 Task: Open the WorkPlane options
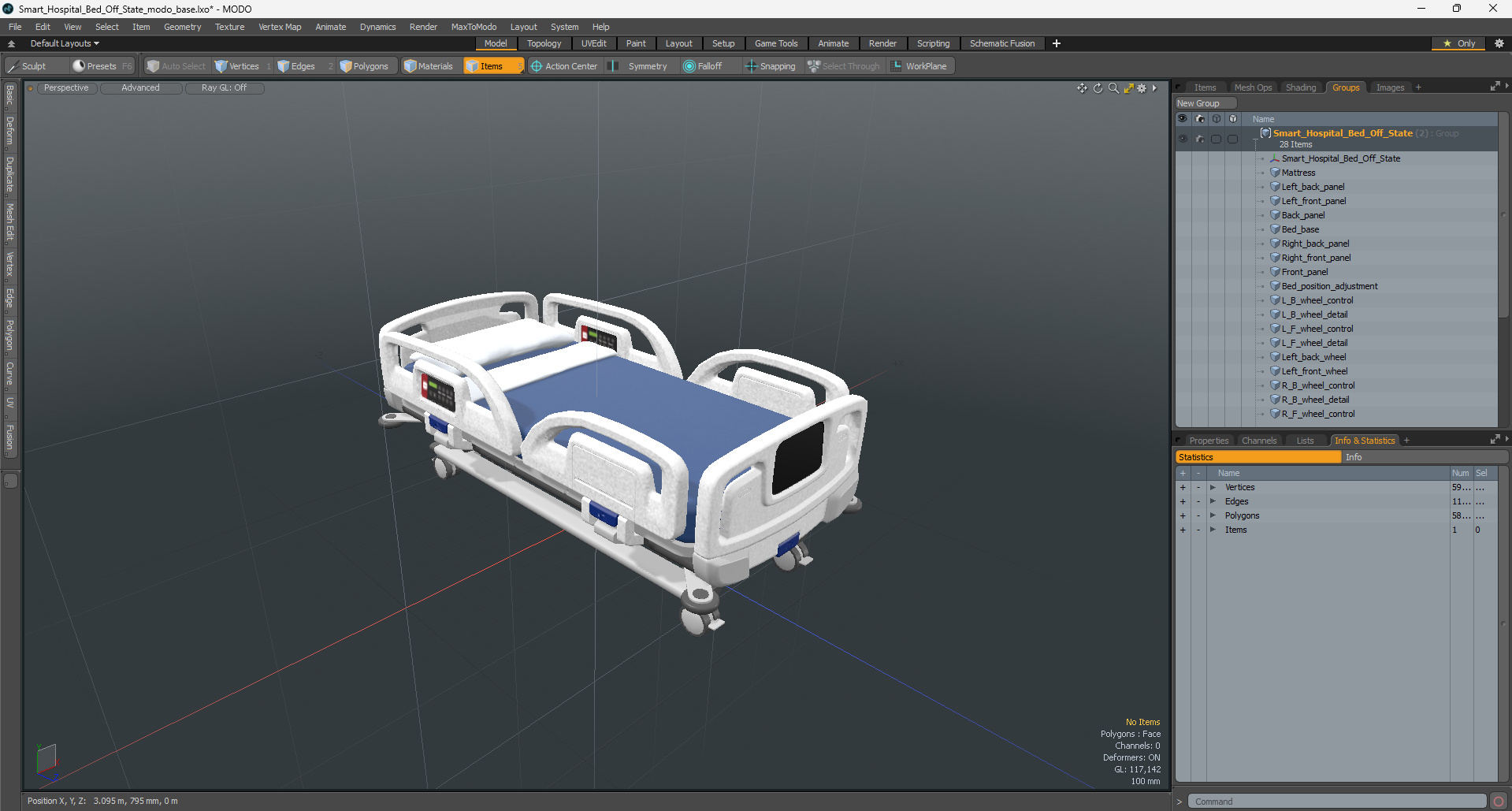(919, 66)
